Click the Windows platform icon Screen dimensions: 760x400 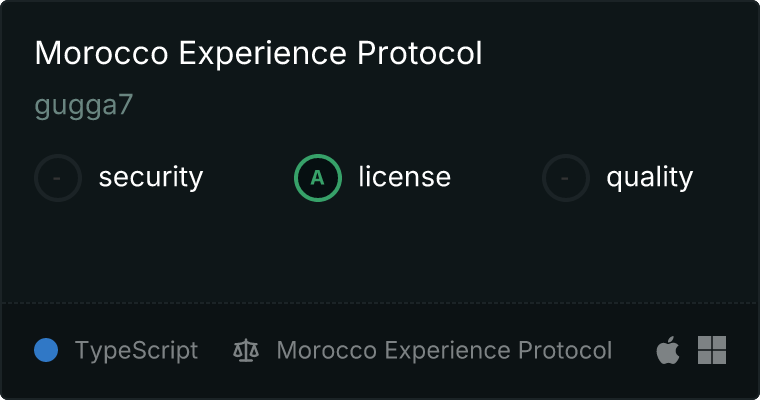pyautogui.click(x=712, y=350)
